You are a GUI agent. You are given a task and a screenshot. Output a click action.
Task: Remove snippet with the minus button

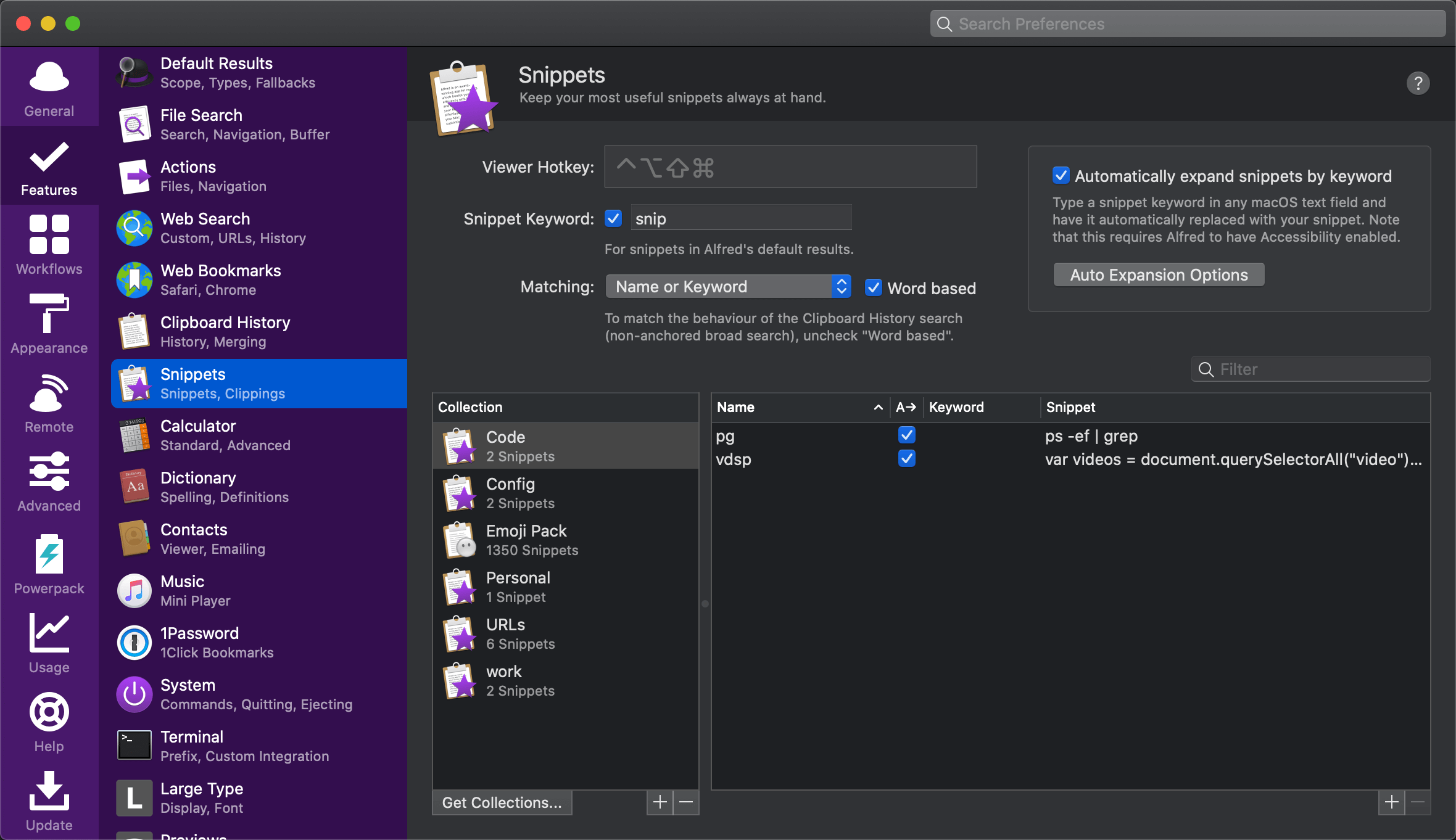click(x=1418, y=802)
